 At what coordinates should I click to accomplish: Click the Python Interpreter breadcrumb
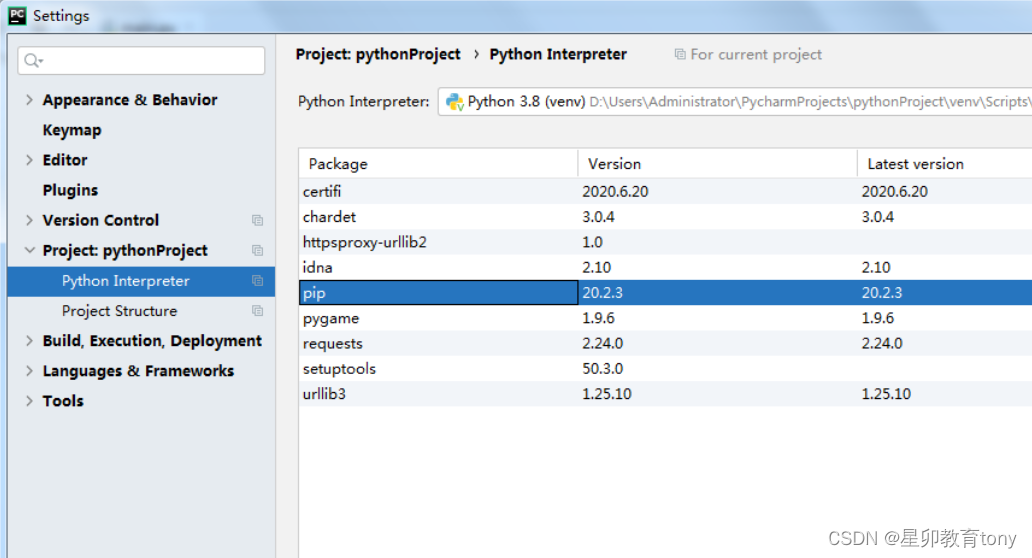point(558,55)
